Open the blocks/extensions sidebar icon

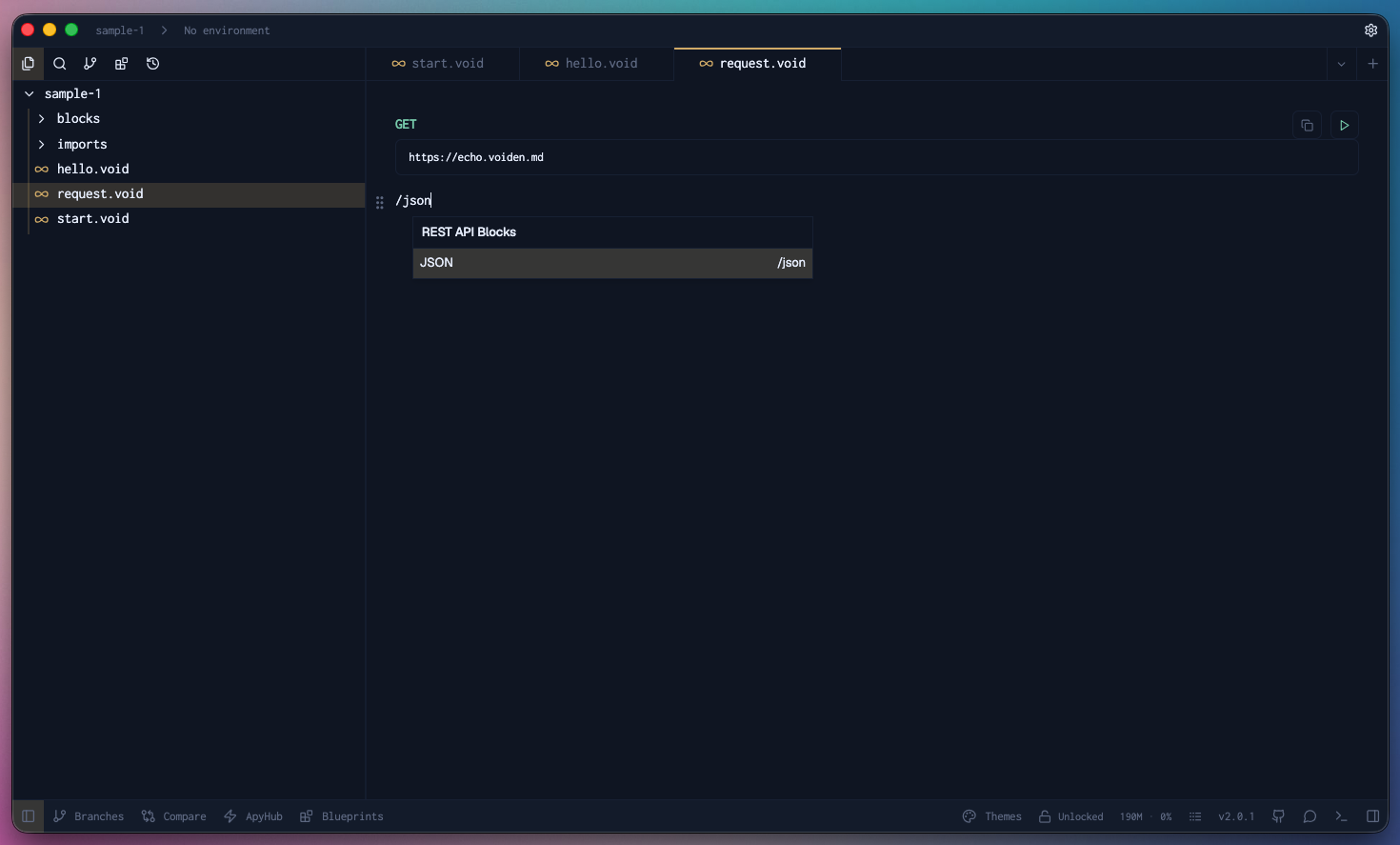(121, 64)
